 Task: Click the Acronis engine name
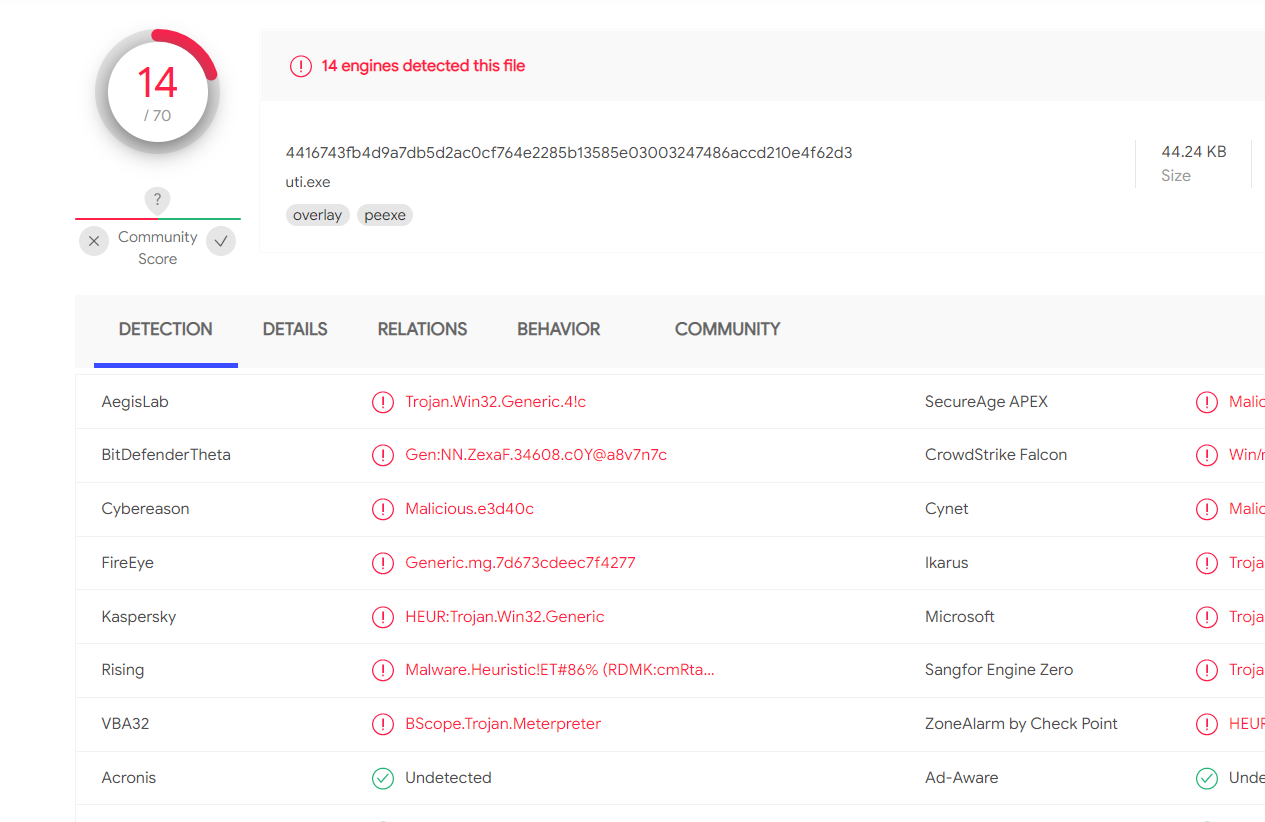pos(129,778)
